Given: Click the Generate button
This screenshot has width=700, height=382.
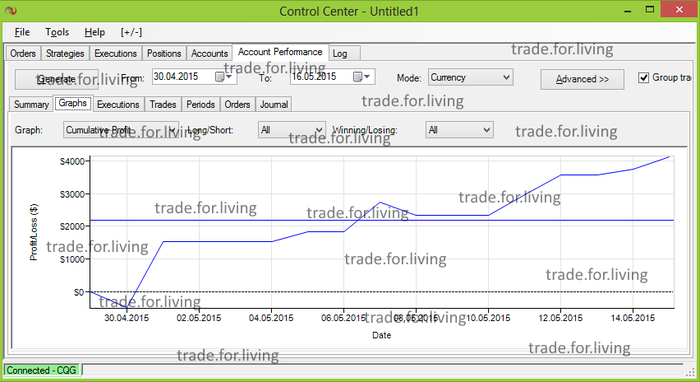Looking at the screenshot, I should 57,79.
